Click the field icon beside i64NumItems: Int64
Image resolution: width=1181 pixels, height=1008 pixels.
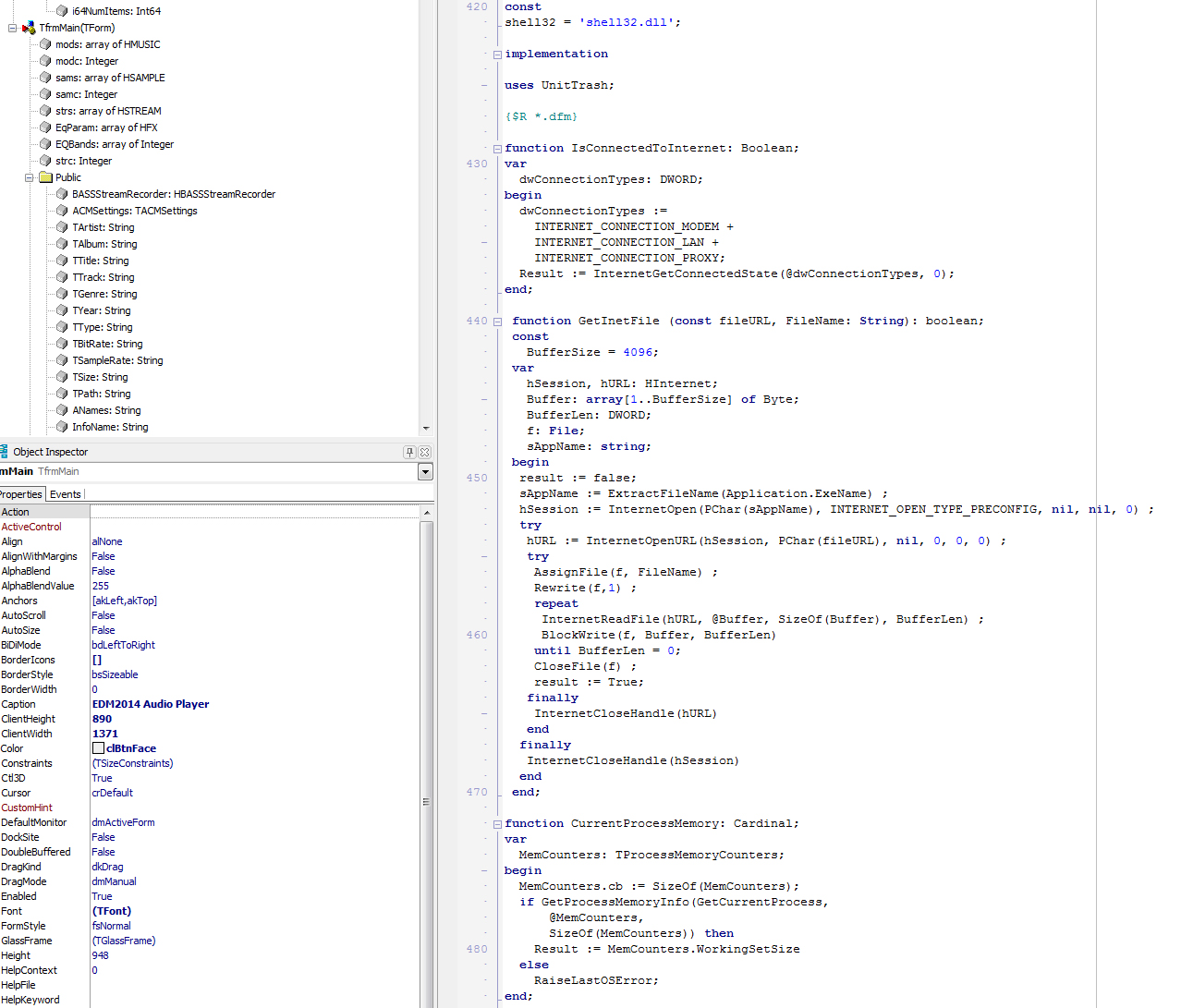[x=62, y=11]
